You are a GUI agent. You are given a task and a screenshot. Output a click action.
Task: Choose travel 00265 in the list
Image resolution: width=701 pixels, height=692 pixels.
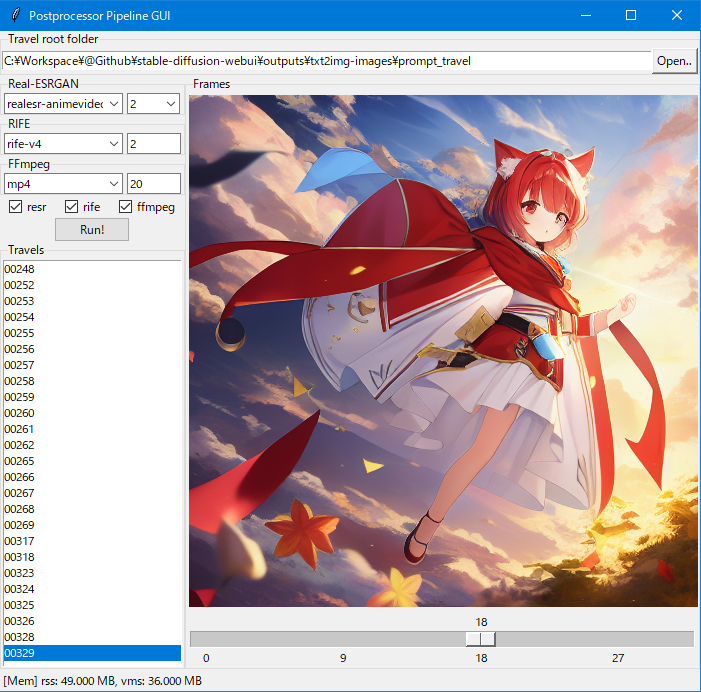tap(20, 461)
